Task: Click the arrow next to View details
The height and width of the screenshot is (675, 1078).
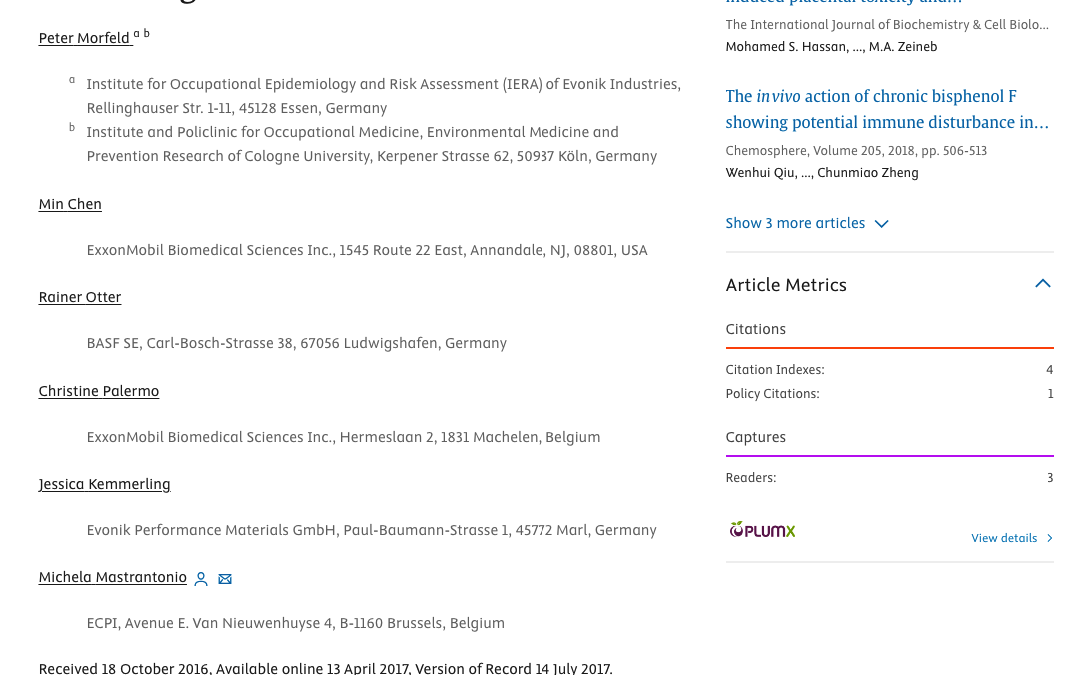Action: [1049, 538]
